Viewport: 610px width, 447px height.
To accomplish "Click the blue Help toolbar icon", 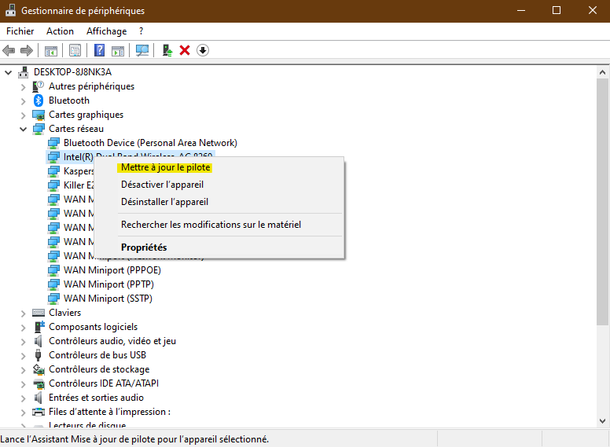I will 99,51.
